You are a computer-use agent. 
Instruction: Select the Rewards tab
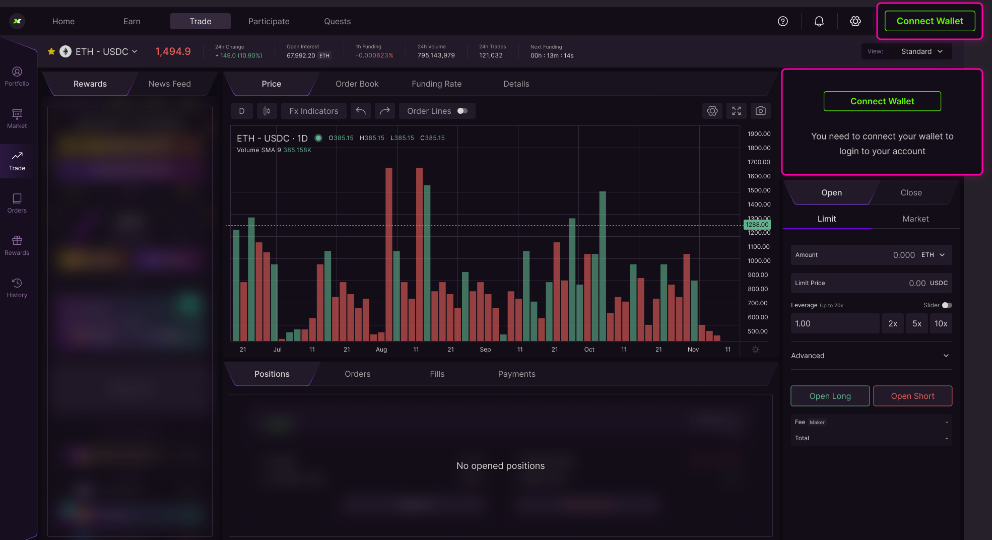point(90,84)
